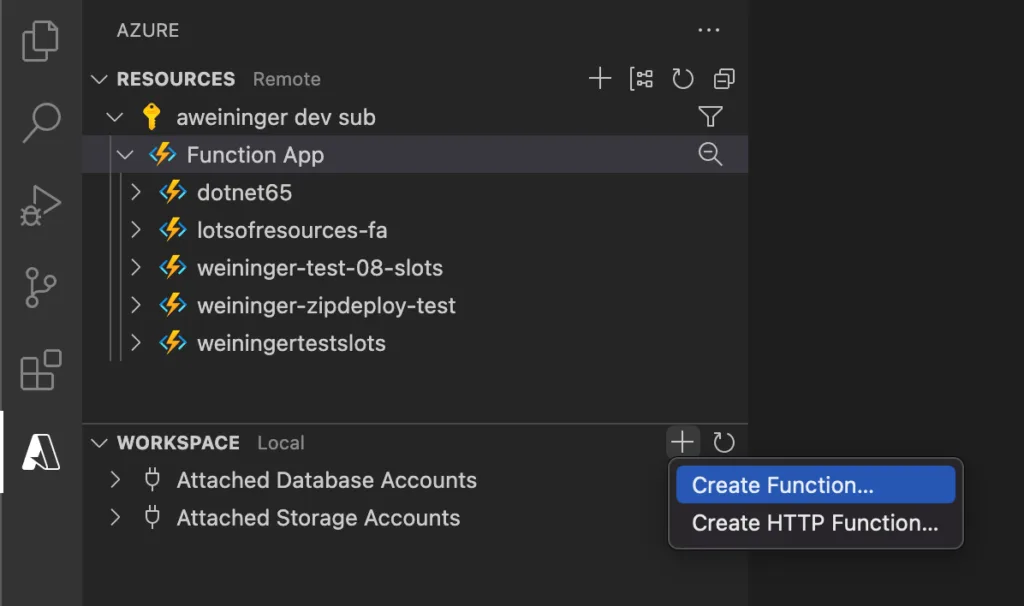The height and width of the screenshot is (606, 1024).
Task: Expand the Attached Database Accounts node
Action: (115, 480)
